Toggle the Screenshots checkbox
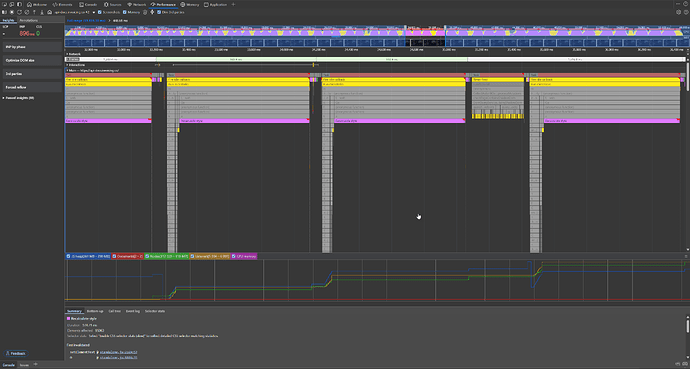Screen dimensions: 690x369 (x=99, y=12)
